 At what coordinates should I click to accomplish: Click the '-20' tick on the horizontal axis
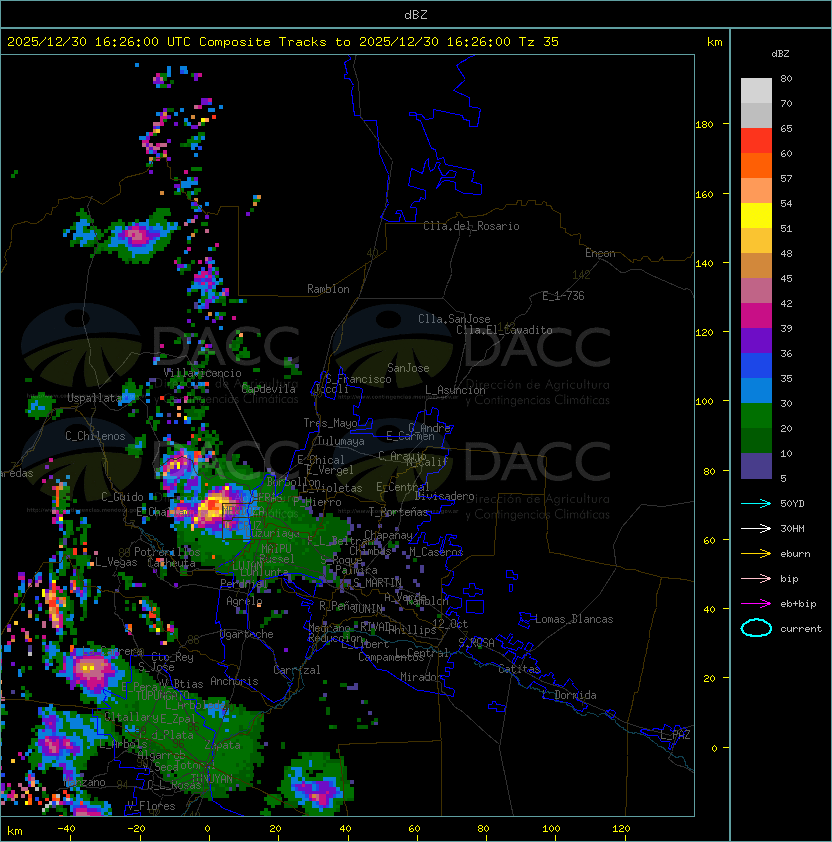click(136, 829)
